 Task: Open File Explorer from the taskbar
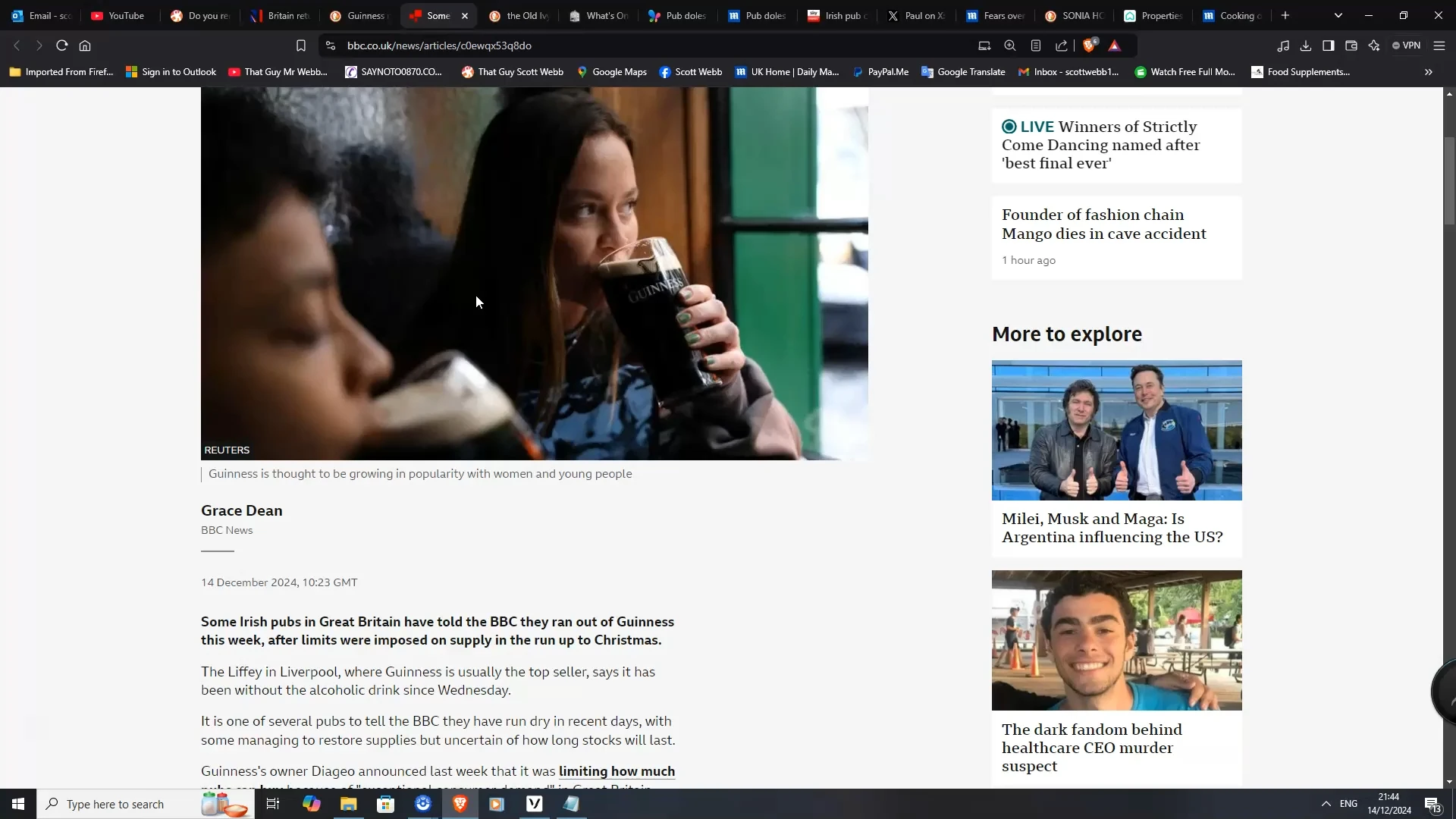[349, 804]
